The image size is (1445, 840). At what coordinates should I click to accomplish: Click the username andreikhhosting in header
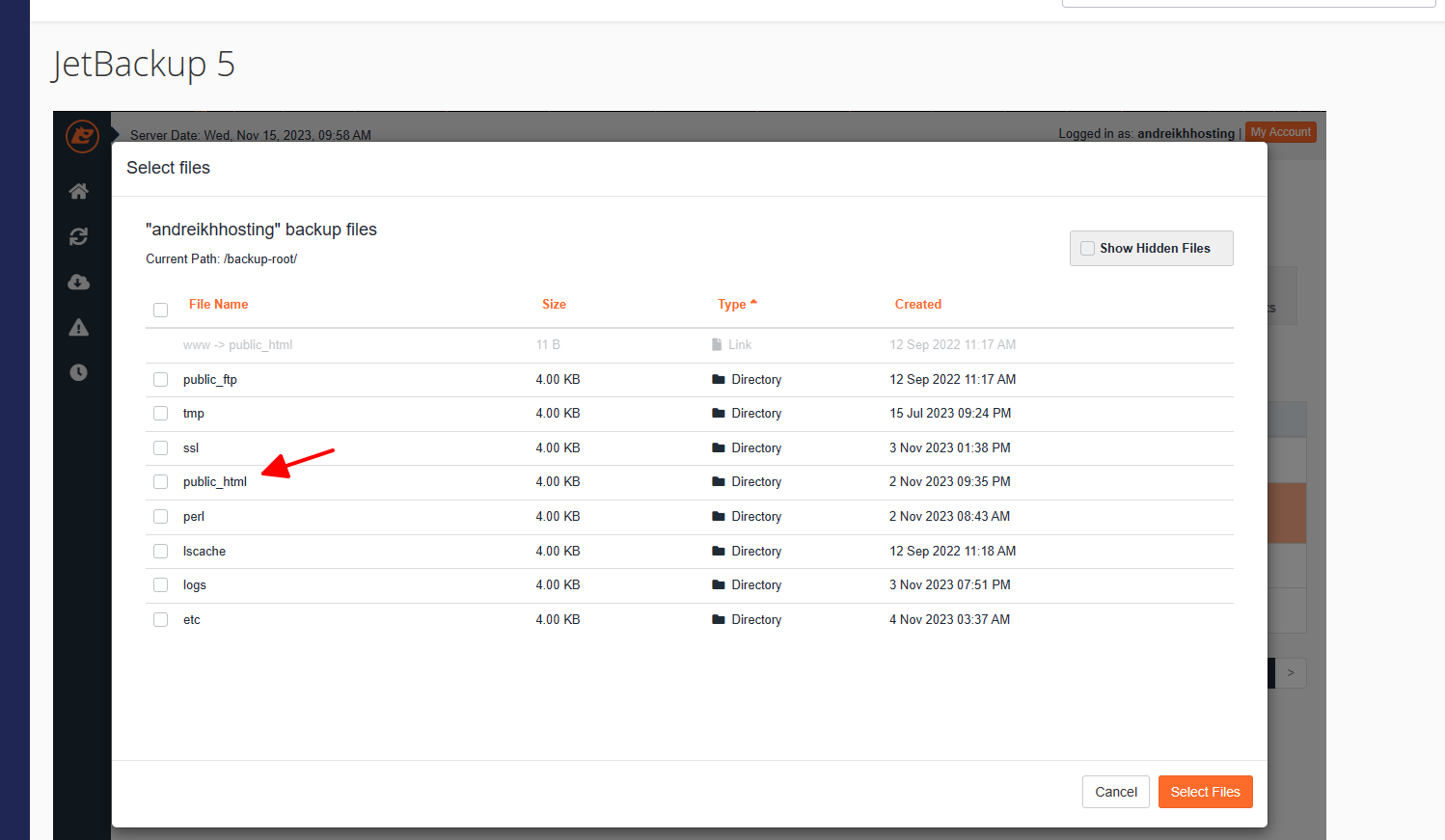coord(1186,133)
